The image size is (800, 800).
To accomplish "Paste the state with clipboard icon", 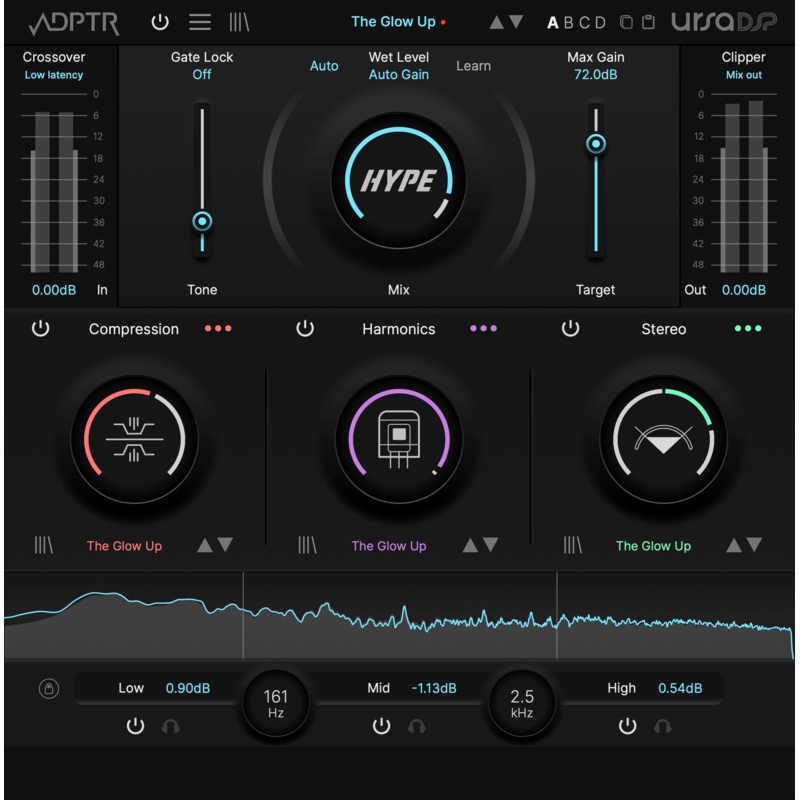I will 648,22.
